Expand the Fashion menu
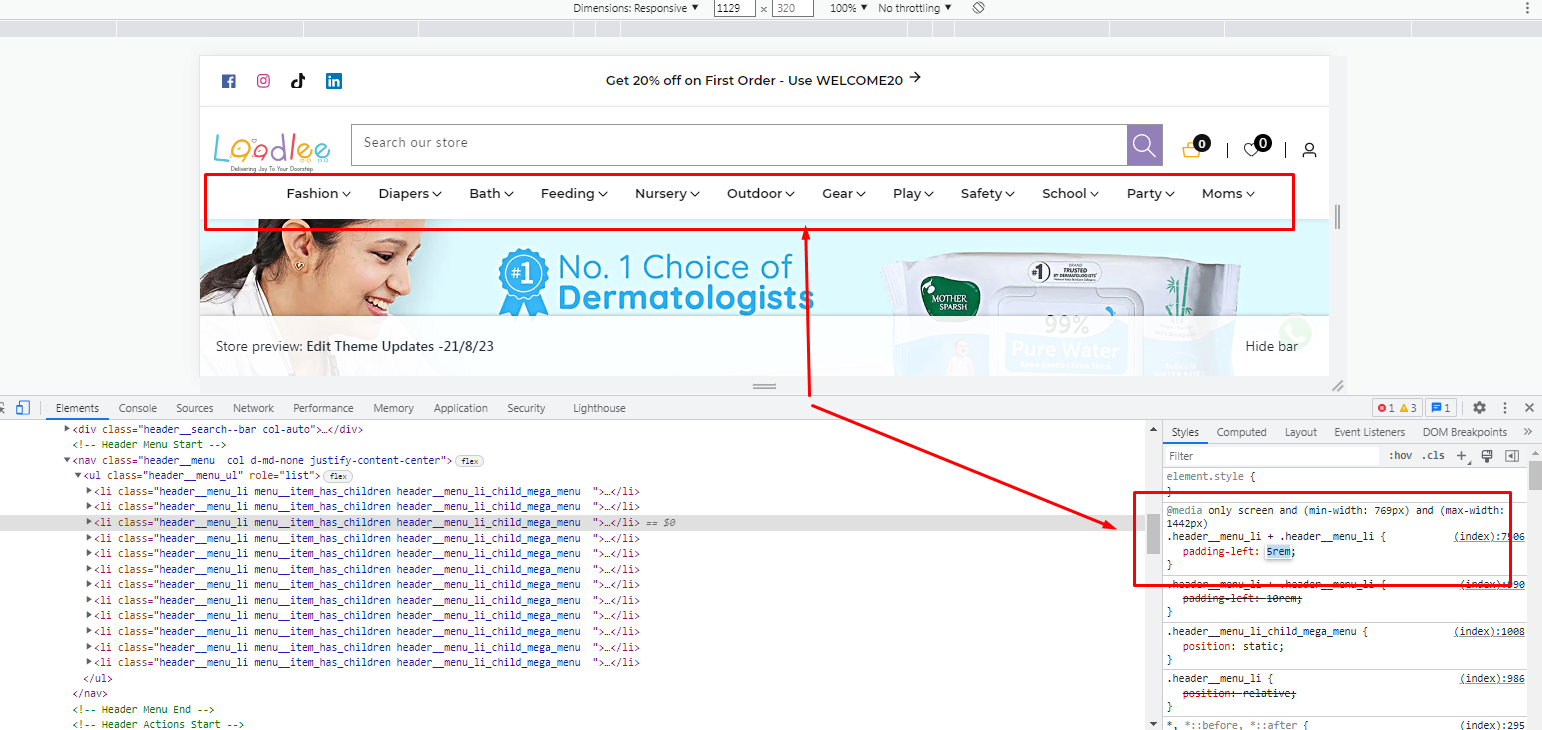The width and height of the screenshot is (1542, 730). click(318, 194)
